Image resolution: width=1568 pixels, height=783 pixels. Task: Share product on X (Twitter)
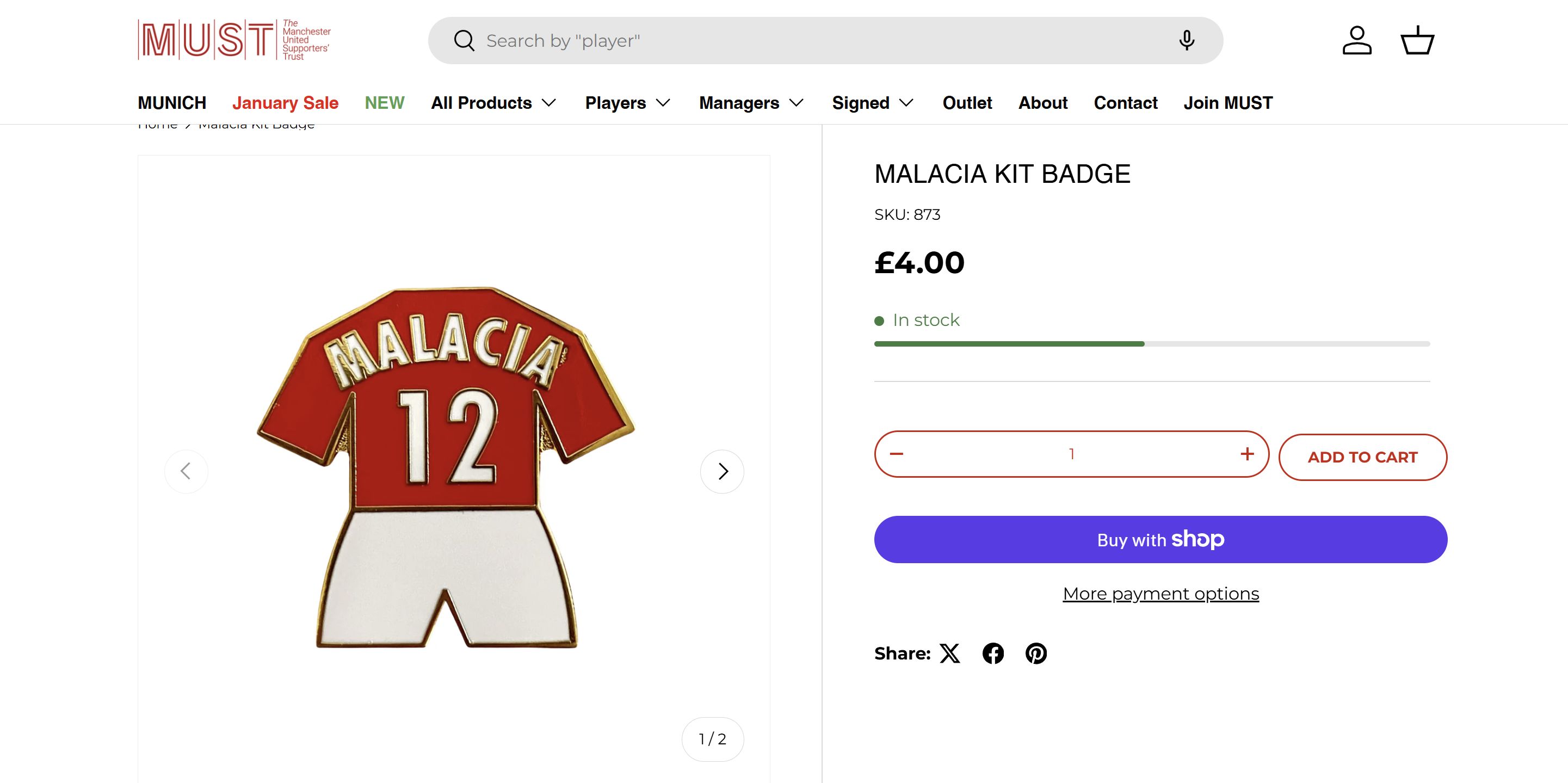(x=949, y=653)
